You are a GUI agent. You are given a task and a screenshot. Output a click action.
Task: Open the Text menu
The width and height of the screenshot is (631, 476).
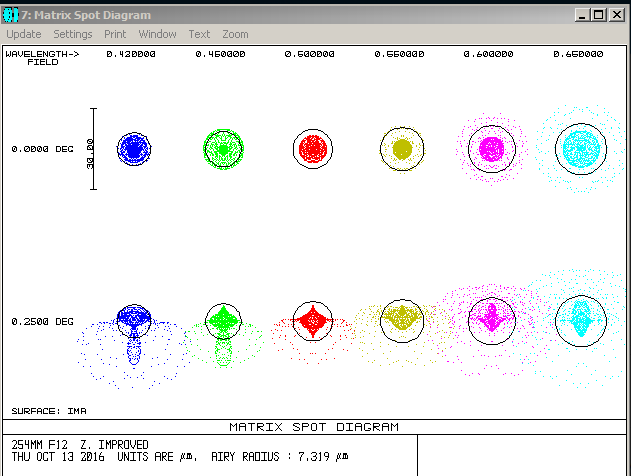200,34
